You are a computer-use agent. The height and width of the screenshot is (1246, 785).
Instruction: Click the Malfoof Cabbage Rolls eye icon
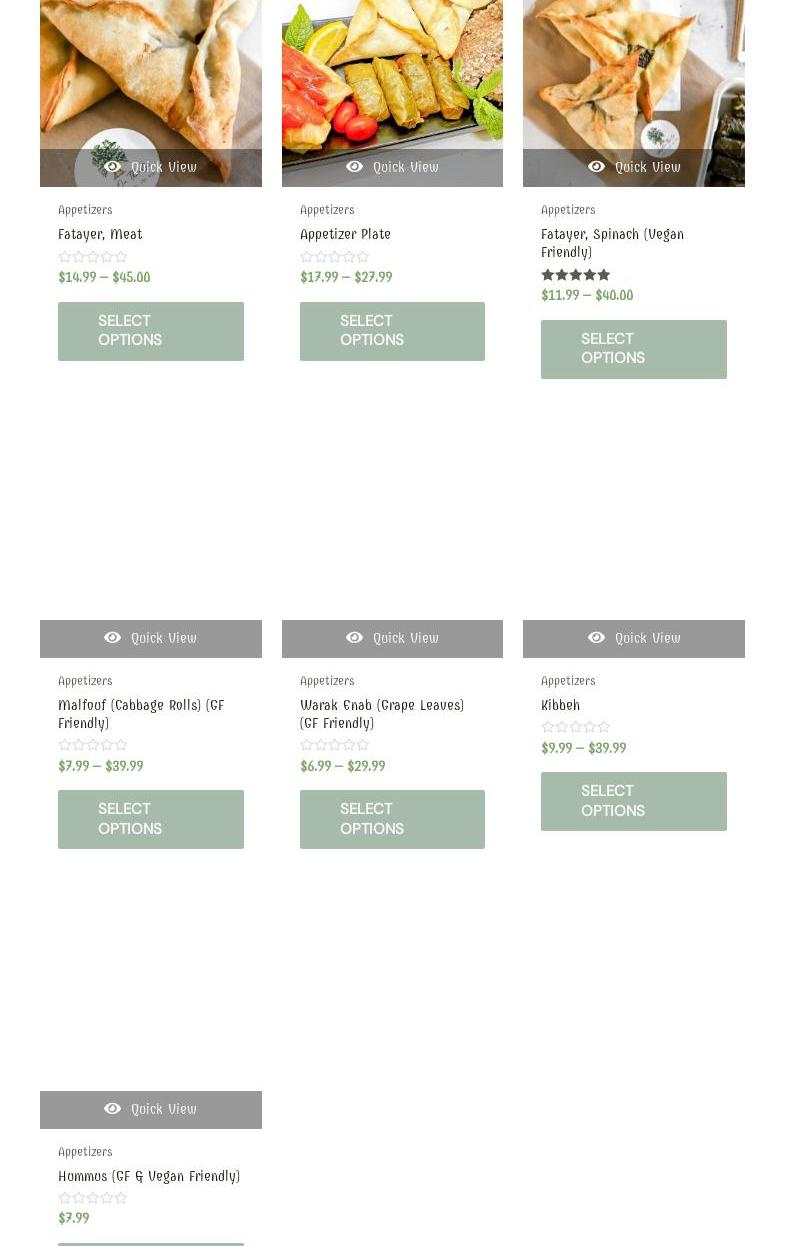pyautogui.click(x=113, y=638)
